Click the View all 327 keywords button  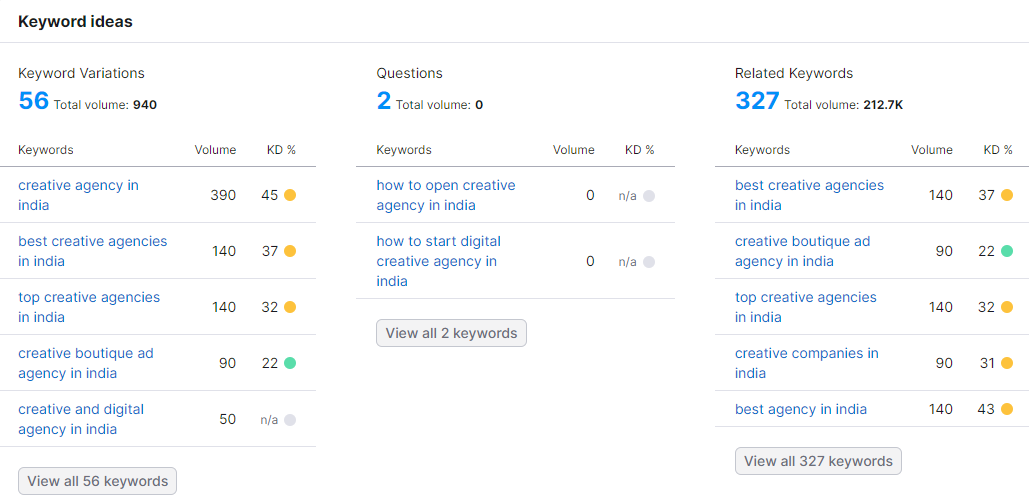point(818,461)
